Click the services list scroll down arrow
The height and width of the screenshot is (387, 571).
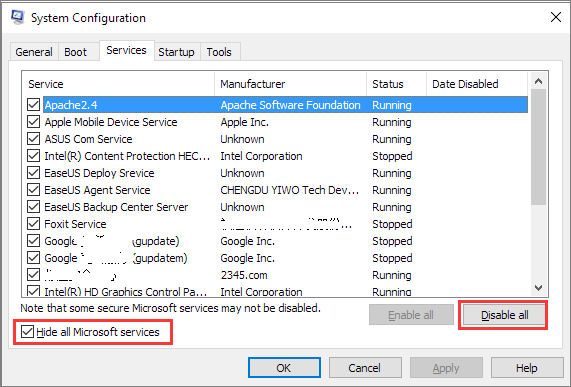tap(538, 288)
